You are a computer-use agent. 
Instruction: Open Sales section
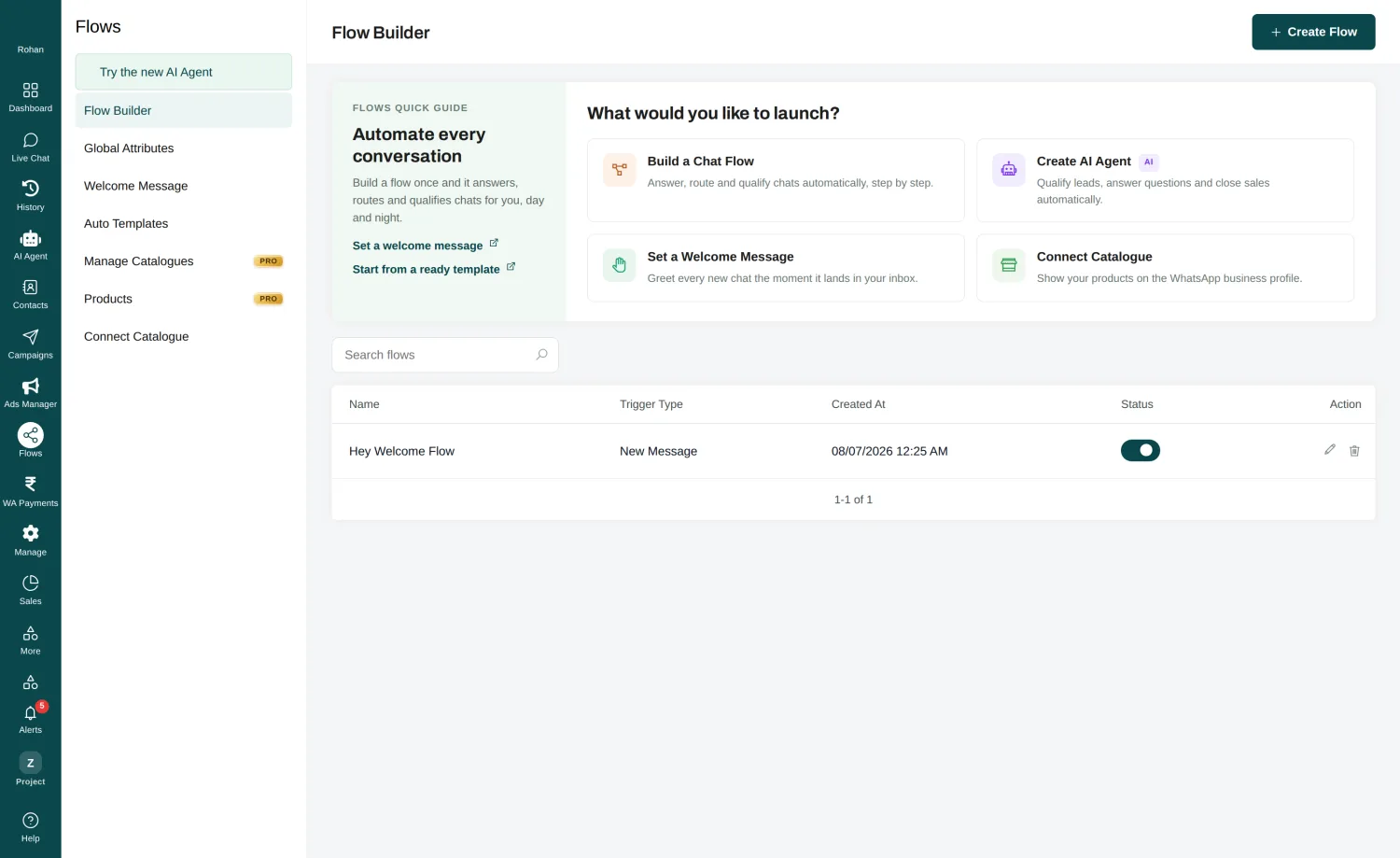pos(30,590)
